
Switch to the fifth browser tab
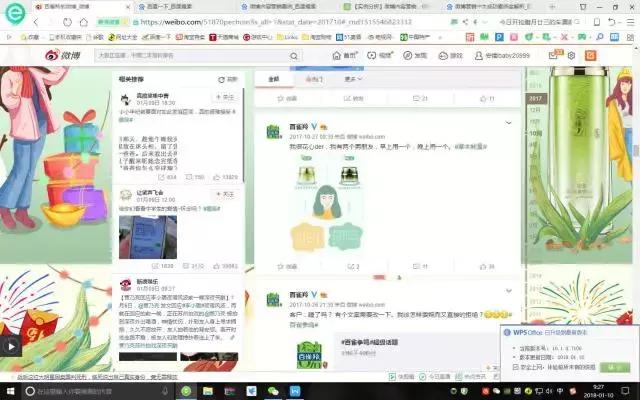490,7
